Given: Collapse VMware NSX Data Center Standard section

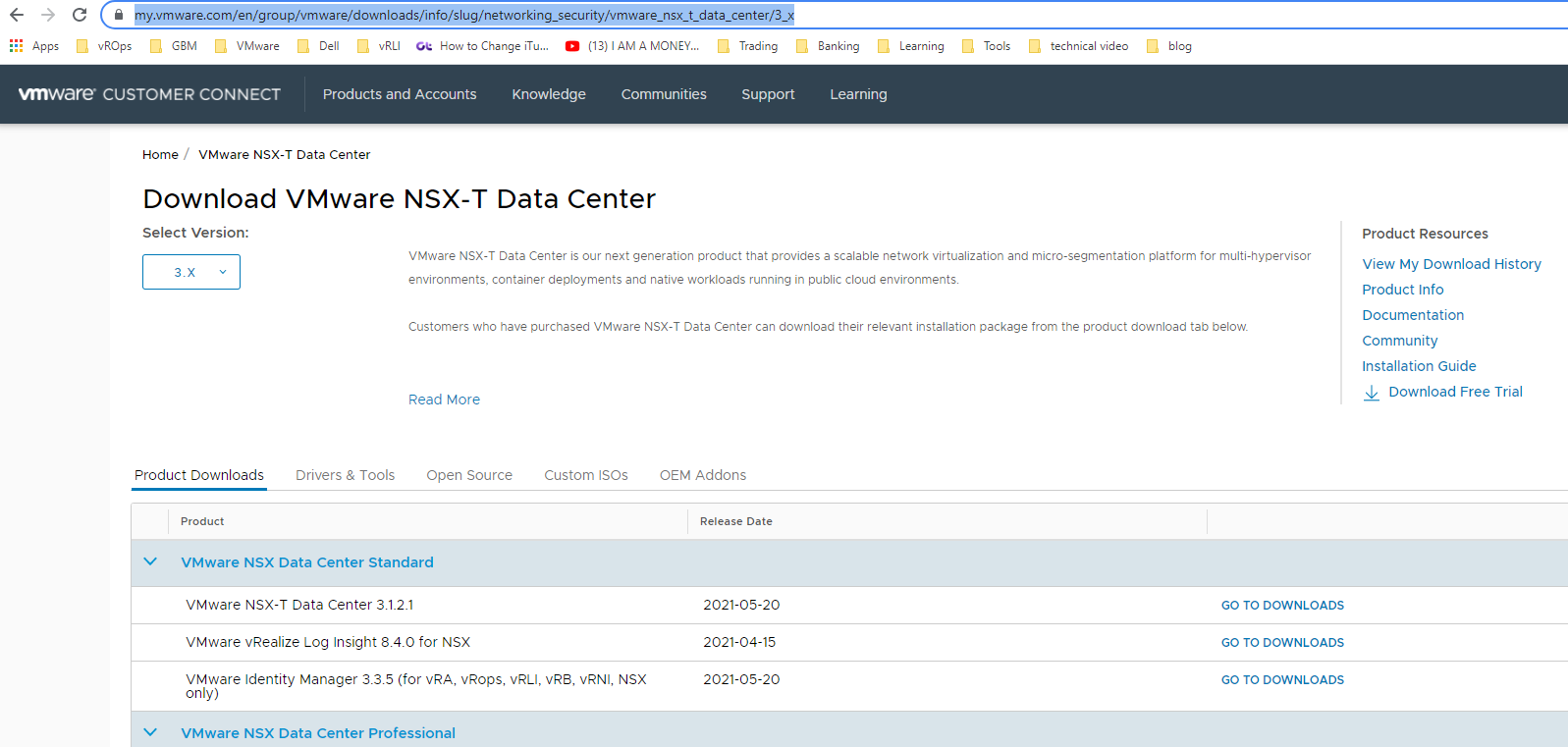Looking at the screenshot, I should (150, 562).
